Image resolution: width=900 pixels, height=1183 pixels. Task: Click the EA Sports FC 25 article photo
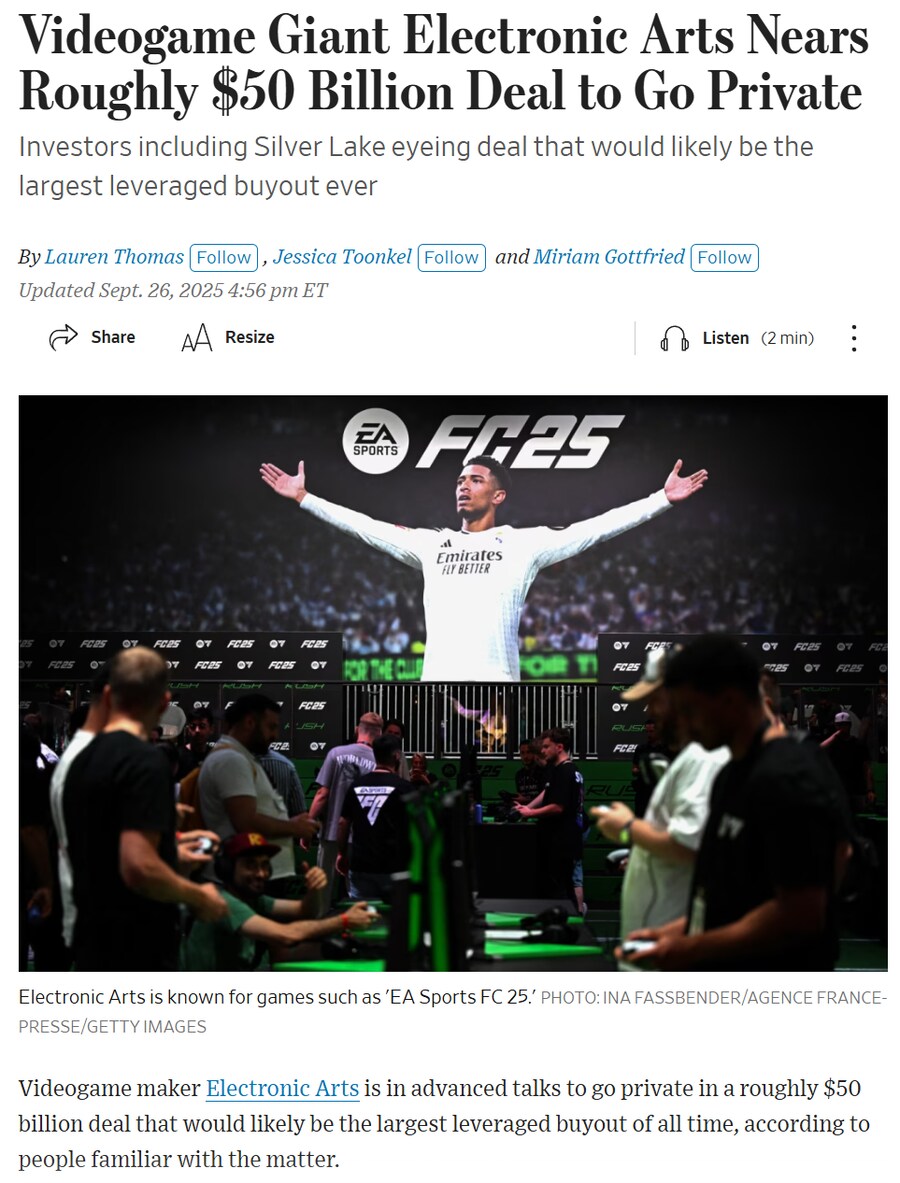453,683
